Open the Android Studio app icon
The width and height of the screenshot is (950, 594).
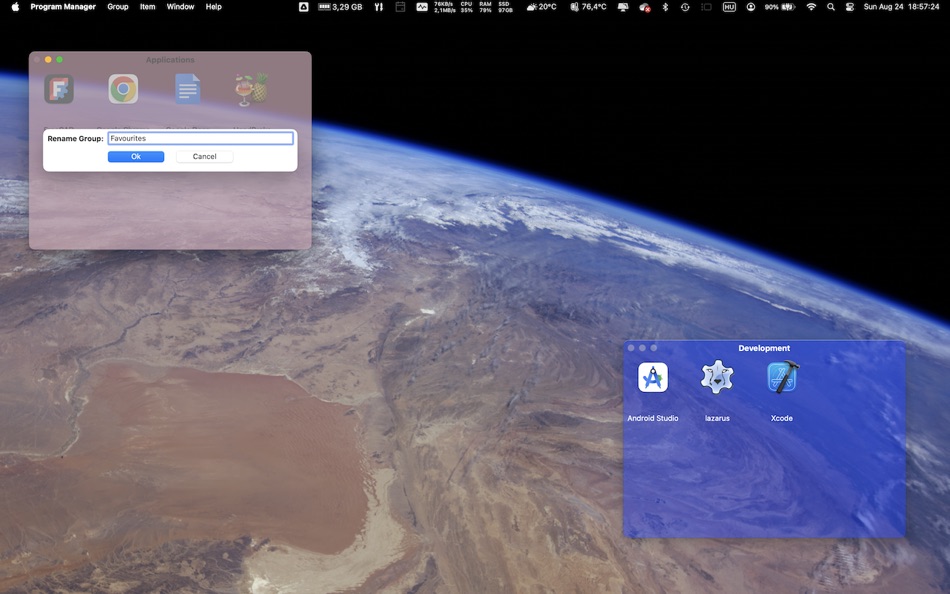[653, 378]
